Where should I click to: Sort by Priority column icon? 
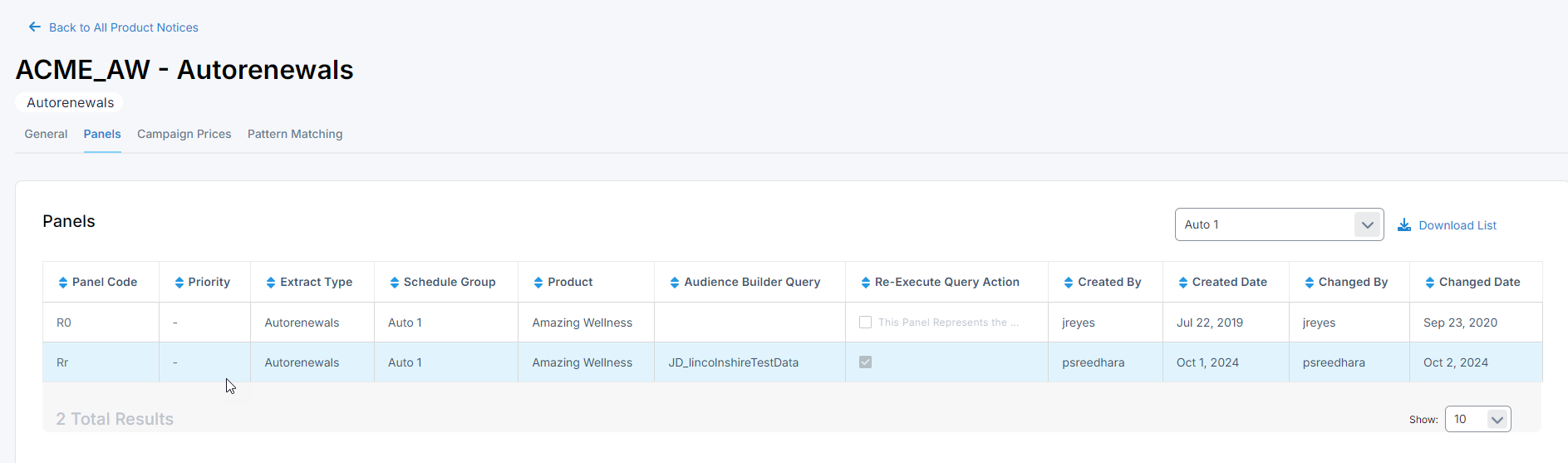coord(179,283)
